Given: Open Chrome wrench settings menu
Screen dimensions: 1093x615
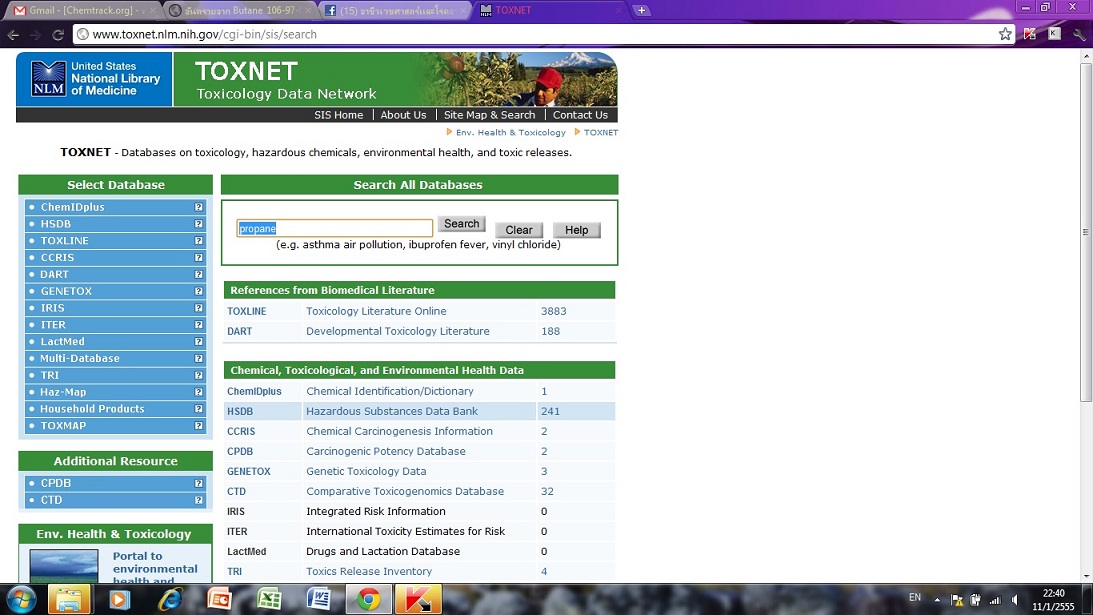Looking at the screenshot, I should [x=1079, y=34].
